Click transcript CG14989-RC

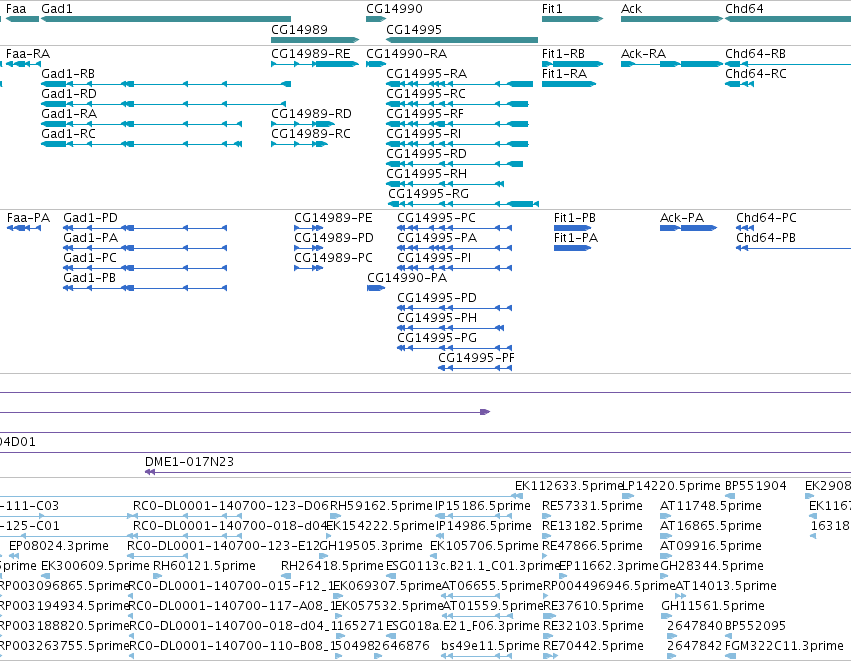pyautogui.click(x=300, y=144)
